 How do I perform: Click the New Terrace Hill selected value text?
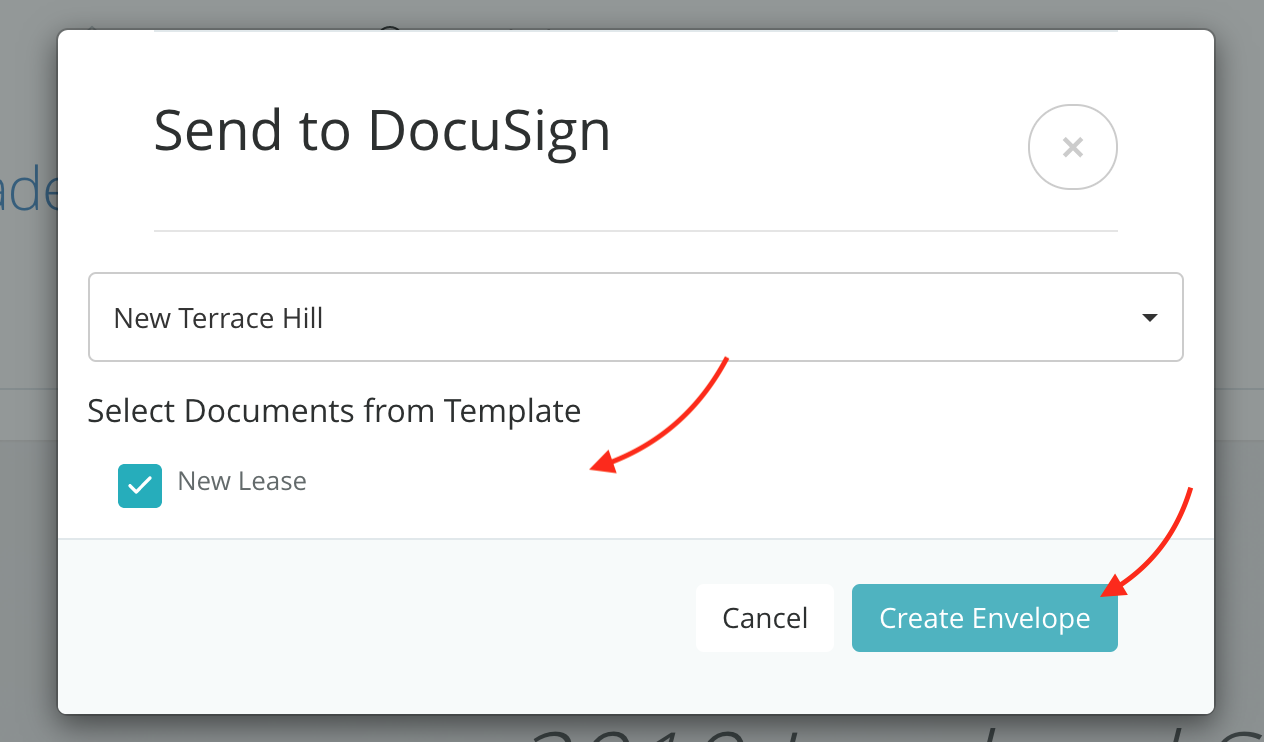click(218, 318)
